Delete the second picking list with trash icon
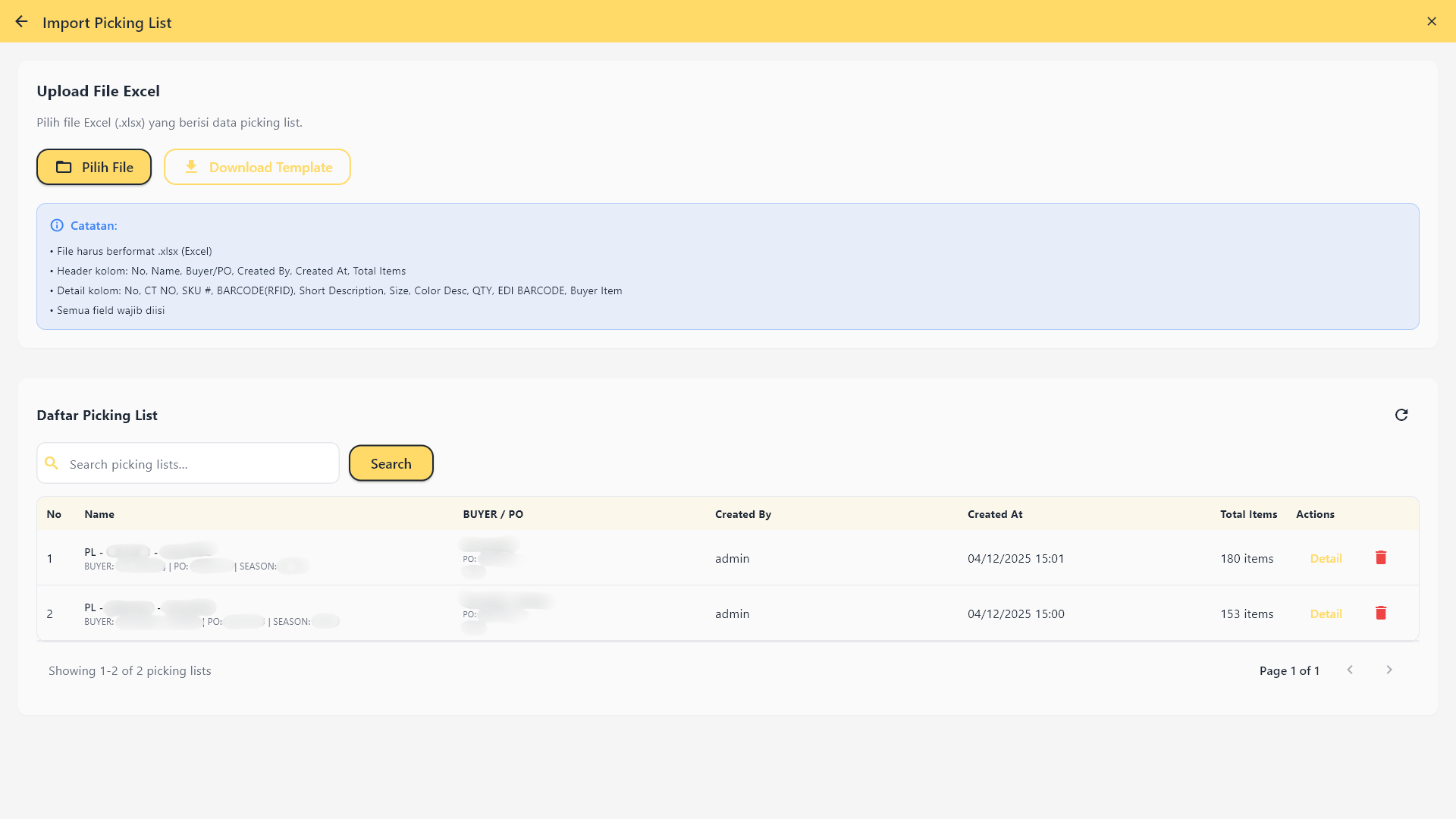1456x819 pixels. pyautogui.click(x=1381, y=613)
